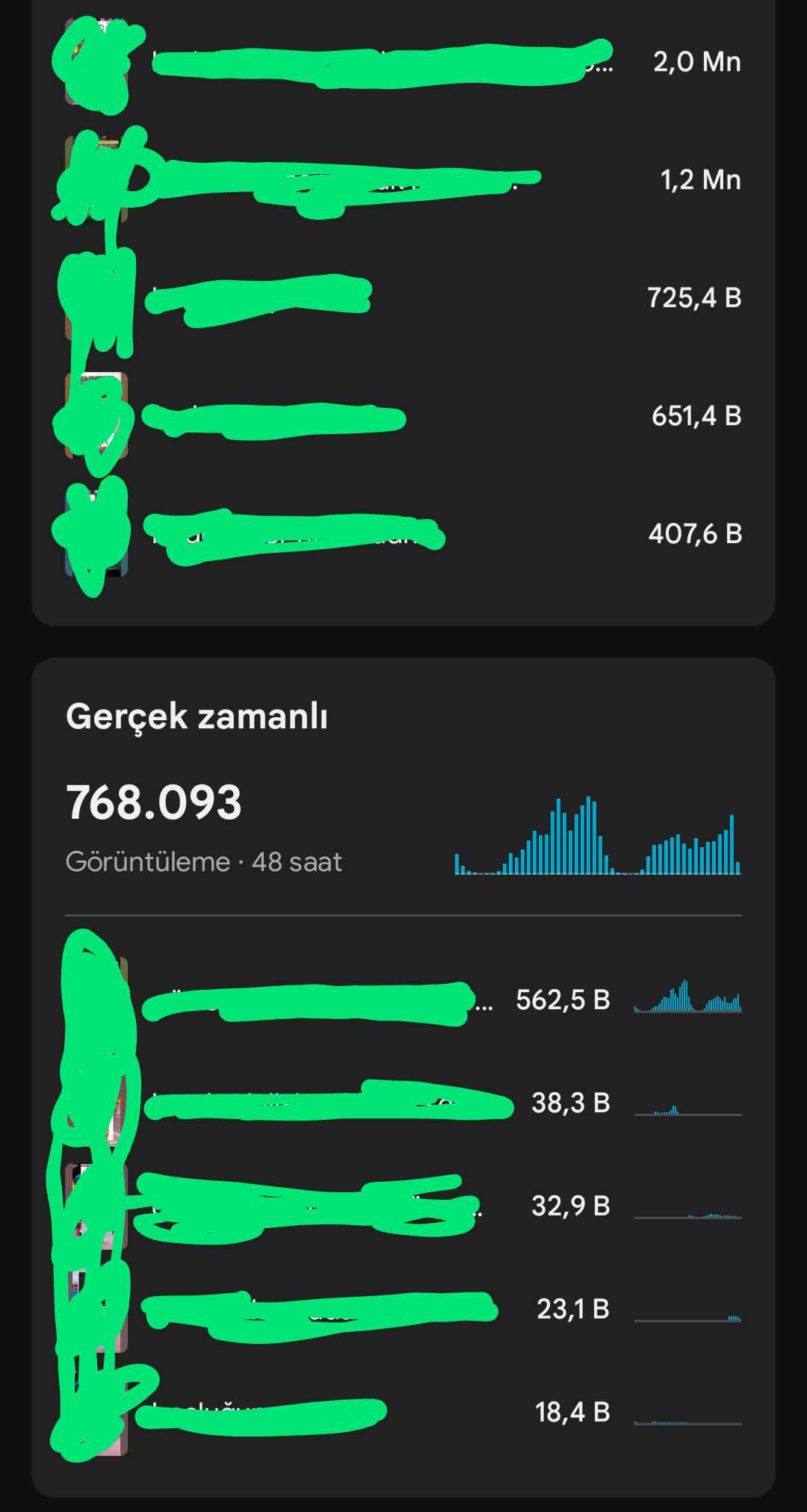The height and width of the screenshot is (1512, 807).
Task: Tap the Gerçek zamanlı card heading
Action: click(197, 716)
